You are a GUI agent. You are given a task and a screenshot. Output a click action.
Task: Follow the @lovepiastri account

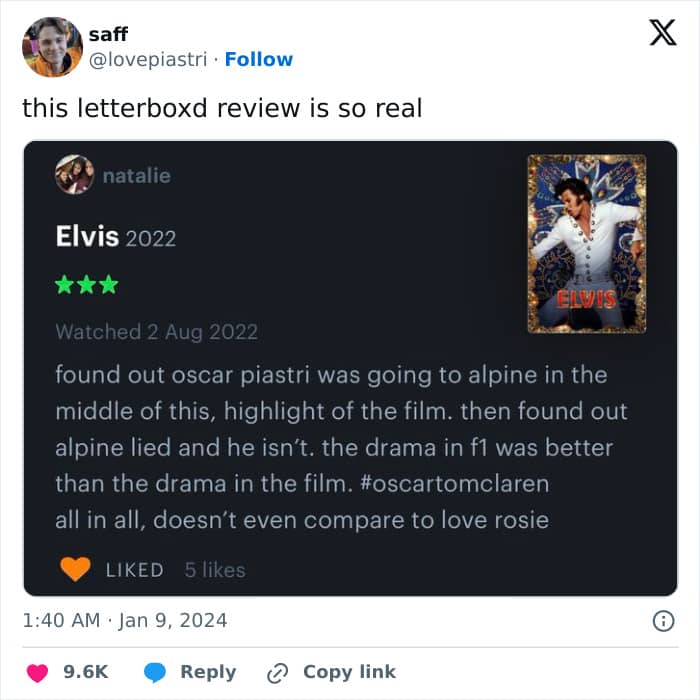pyautogui.click(x=259, y=59)
